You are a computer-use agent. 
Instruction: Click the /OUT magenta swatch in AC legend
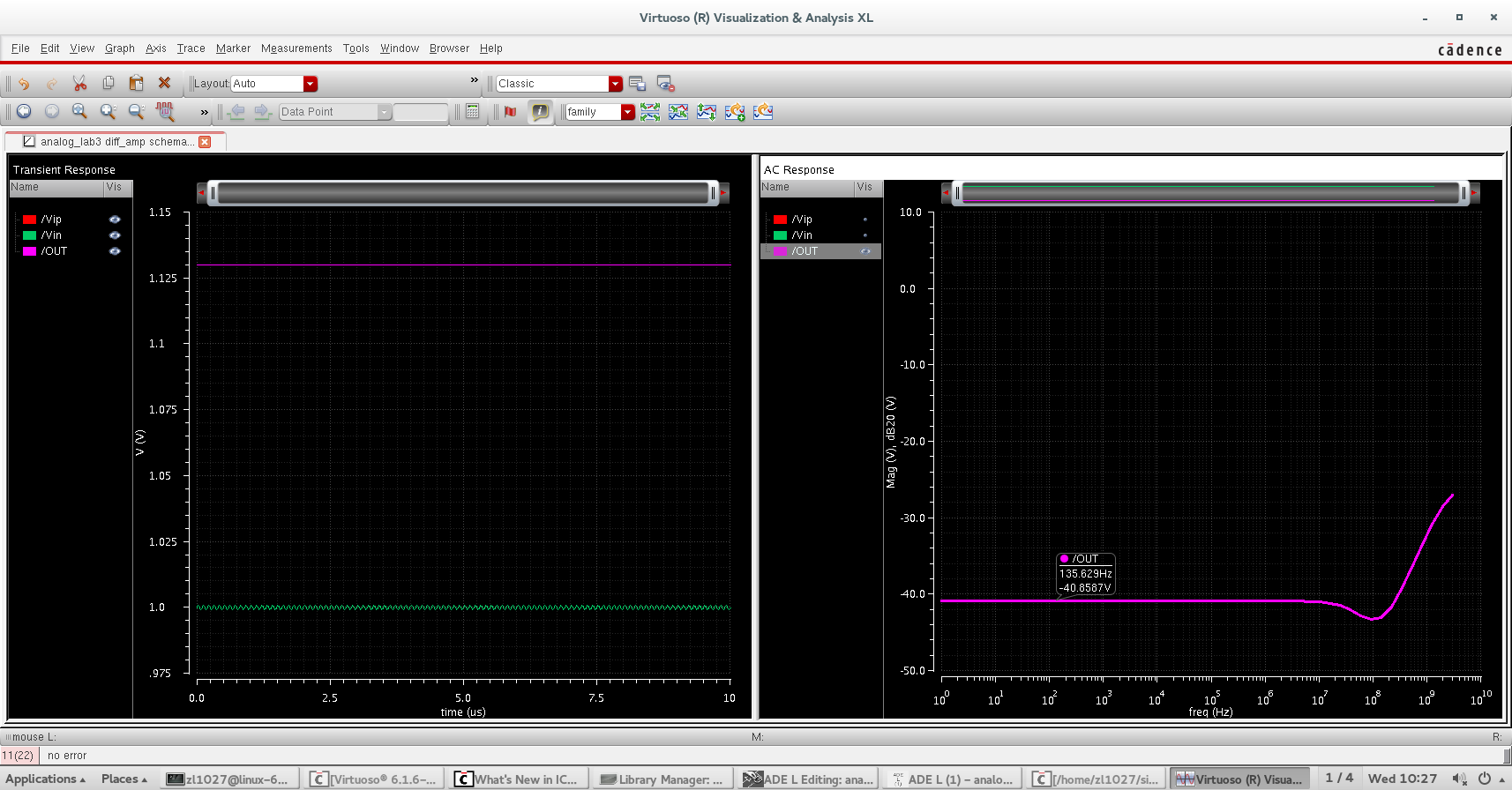[780, 251]
